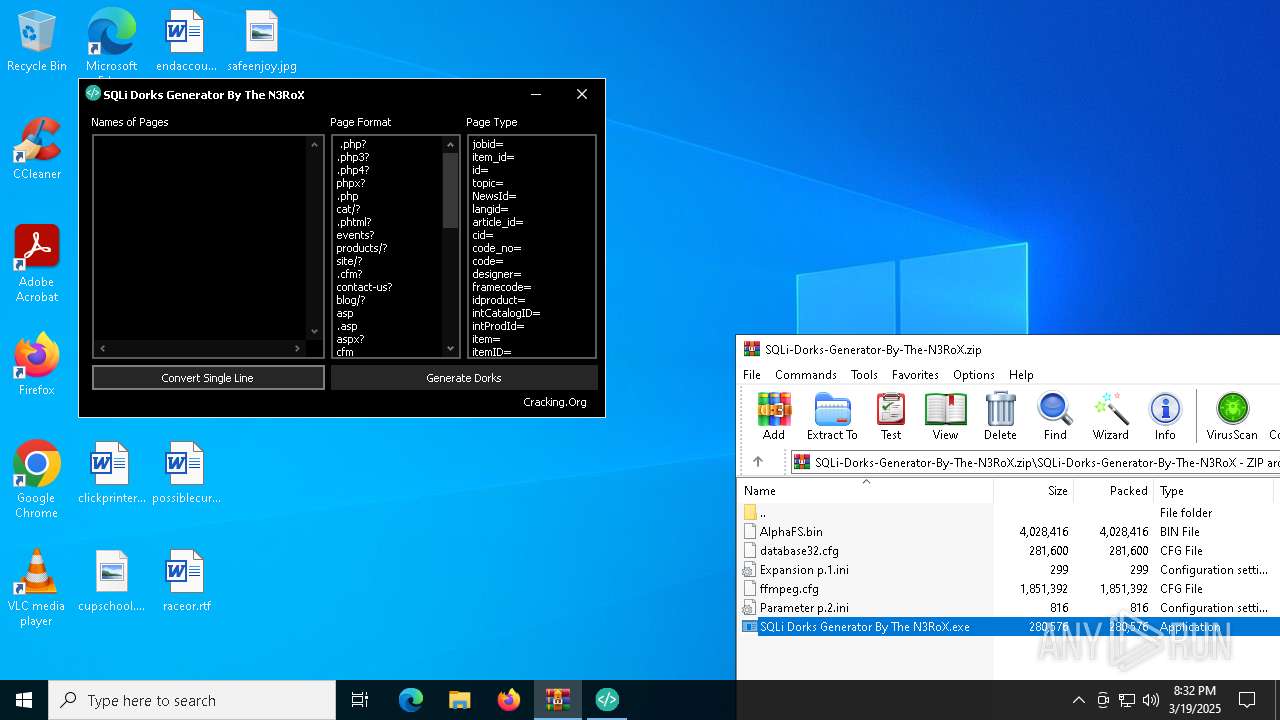Select the VLC media player desktop icon
This screenshot has width=1280, height=720.
(37, 588)
